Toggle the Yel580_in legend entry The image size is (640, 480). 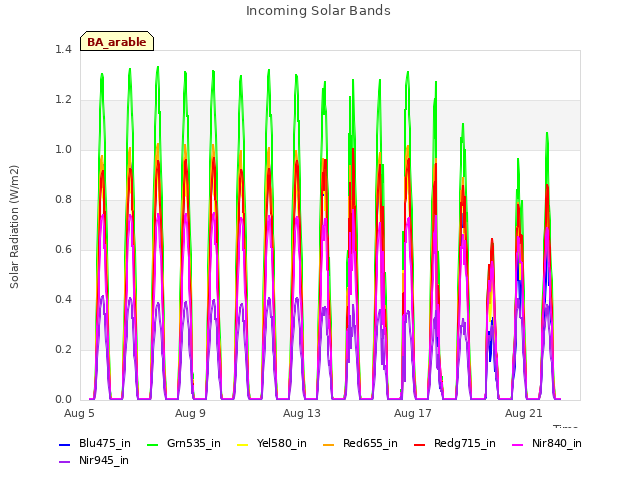[x=272, y=444]
